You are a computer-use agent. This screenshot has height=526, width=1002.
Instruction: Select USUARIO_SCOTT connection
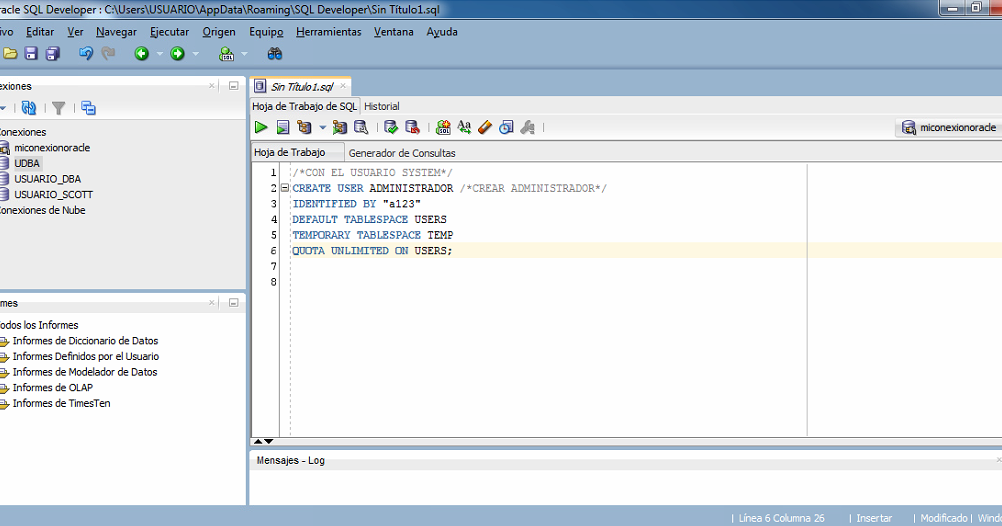(x=54, y=194)
